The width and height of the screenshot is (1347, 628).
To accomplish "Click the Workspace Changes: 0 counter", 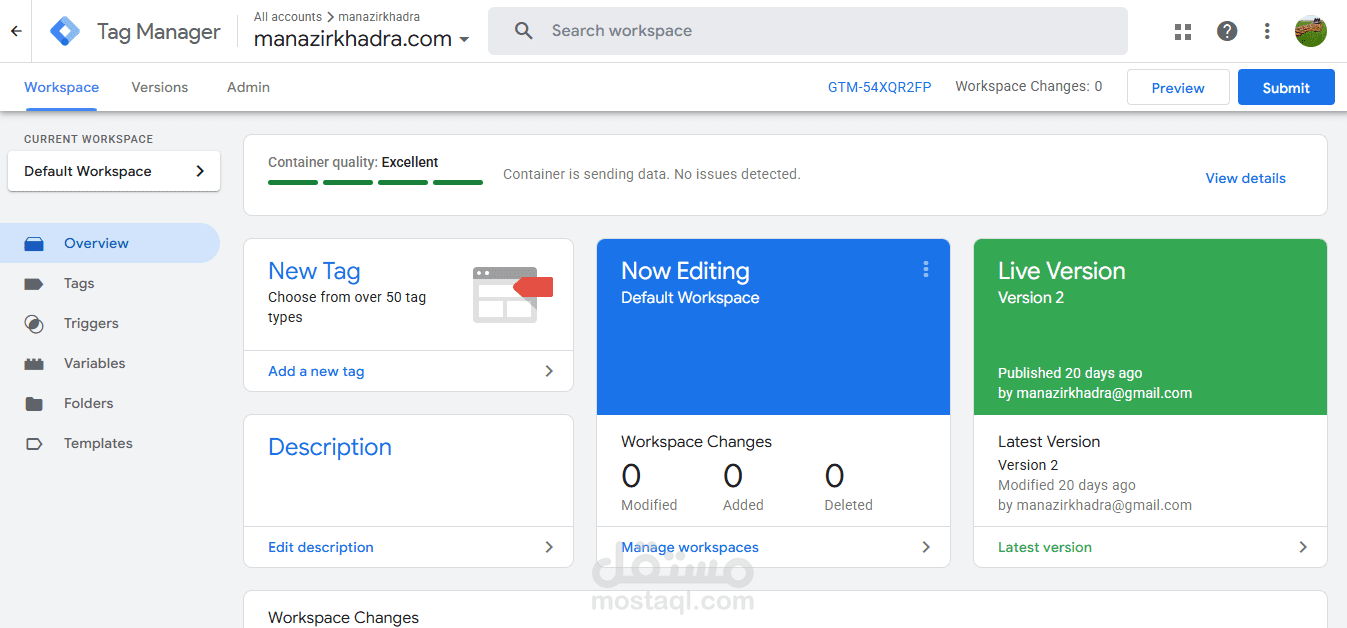I will [x=1029, y=87].
